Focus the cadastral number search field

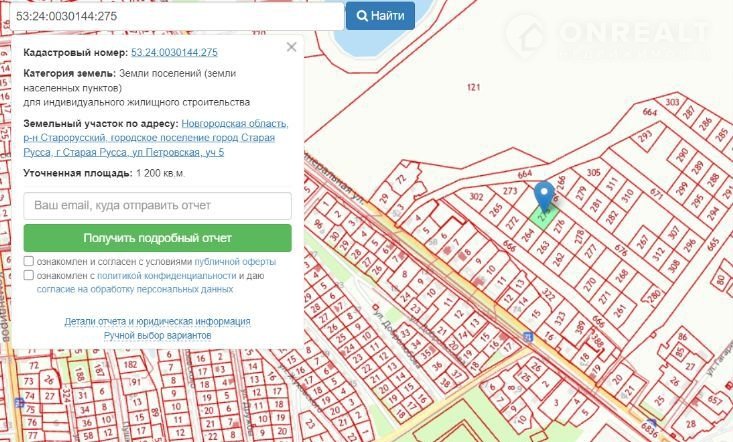point(172,16)
